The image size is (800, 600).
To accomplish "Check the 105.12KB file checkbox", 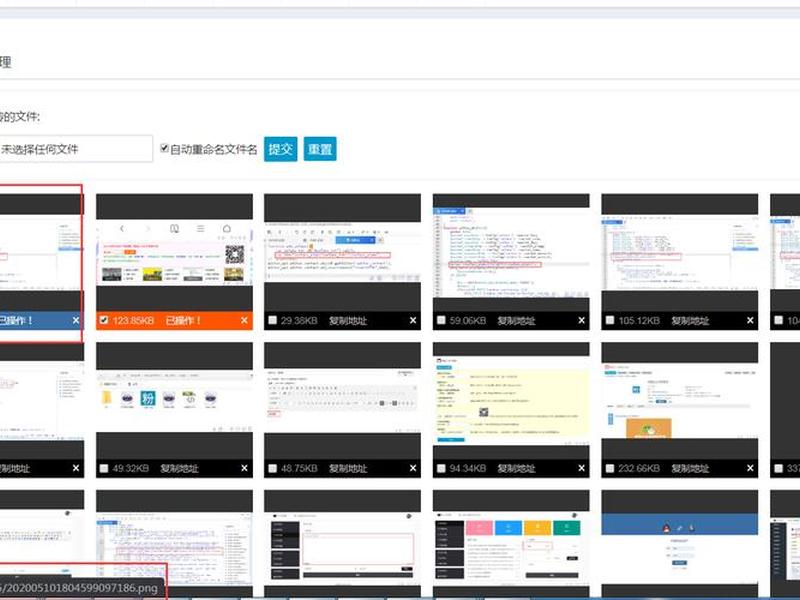I will pyautogui.click(x=610, y=320).
